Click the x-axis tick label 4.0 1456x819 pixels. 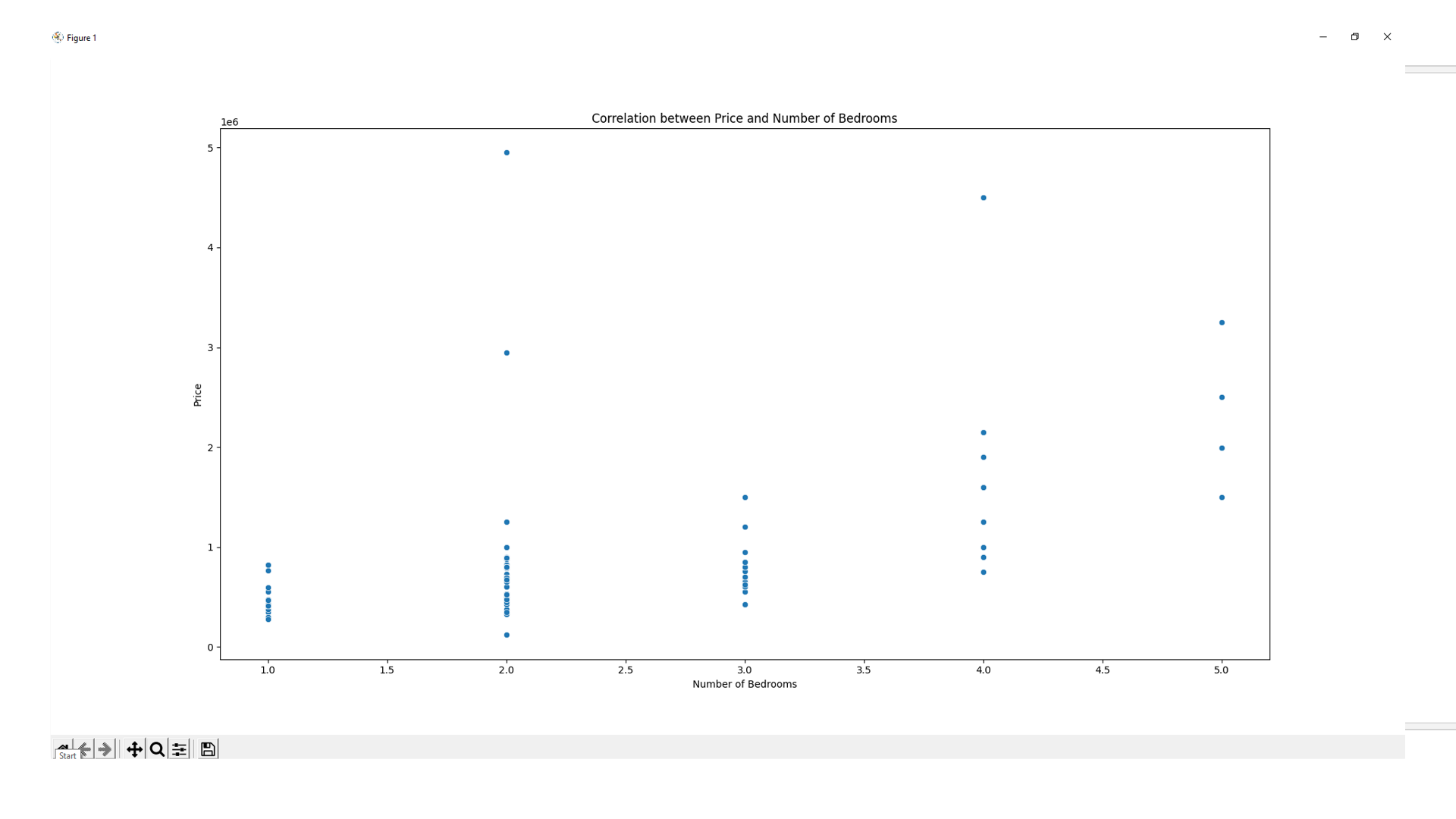click(983, 670)
